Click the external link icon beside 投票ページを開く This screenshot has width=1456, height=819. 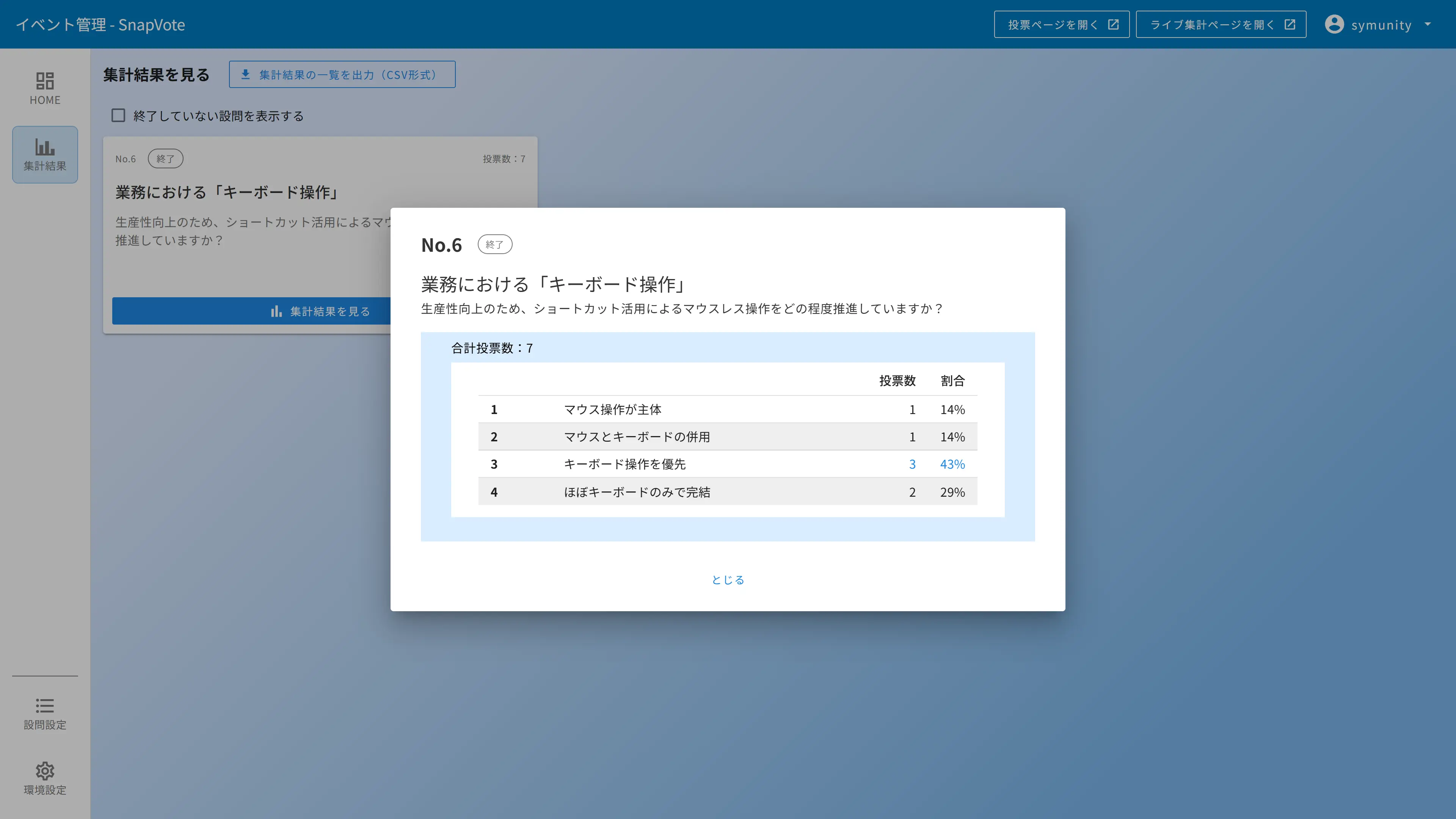click(x=1113, y=24)
